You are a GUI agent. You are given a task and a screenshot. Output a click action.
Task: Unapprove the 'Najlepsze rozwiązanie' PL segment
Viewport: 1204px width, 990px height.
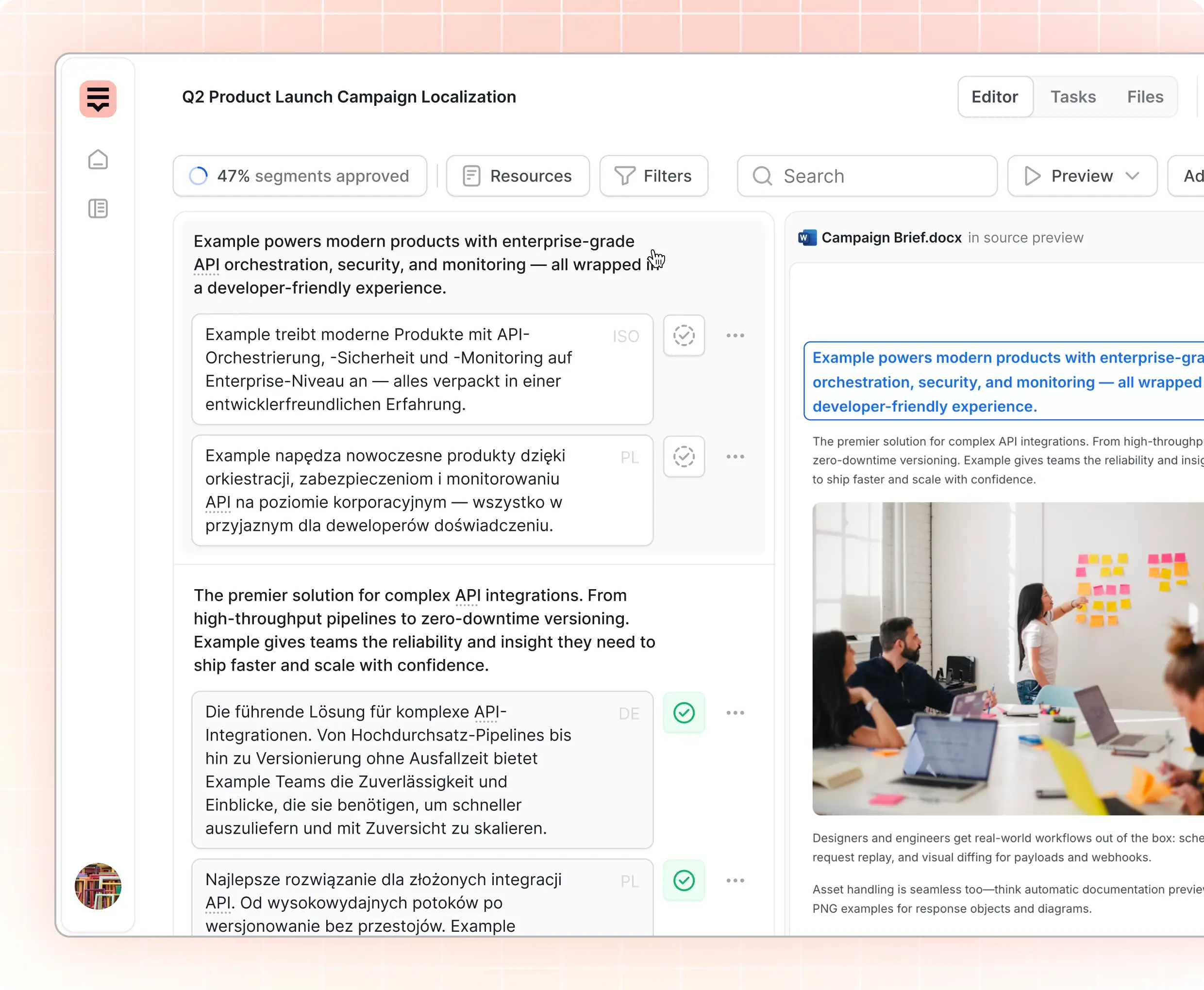[684, 880]
